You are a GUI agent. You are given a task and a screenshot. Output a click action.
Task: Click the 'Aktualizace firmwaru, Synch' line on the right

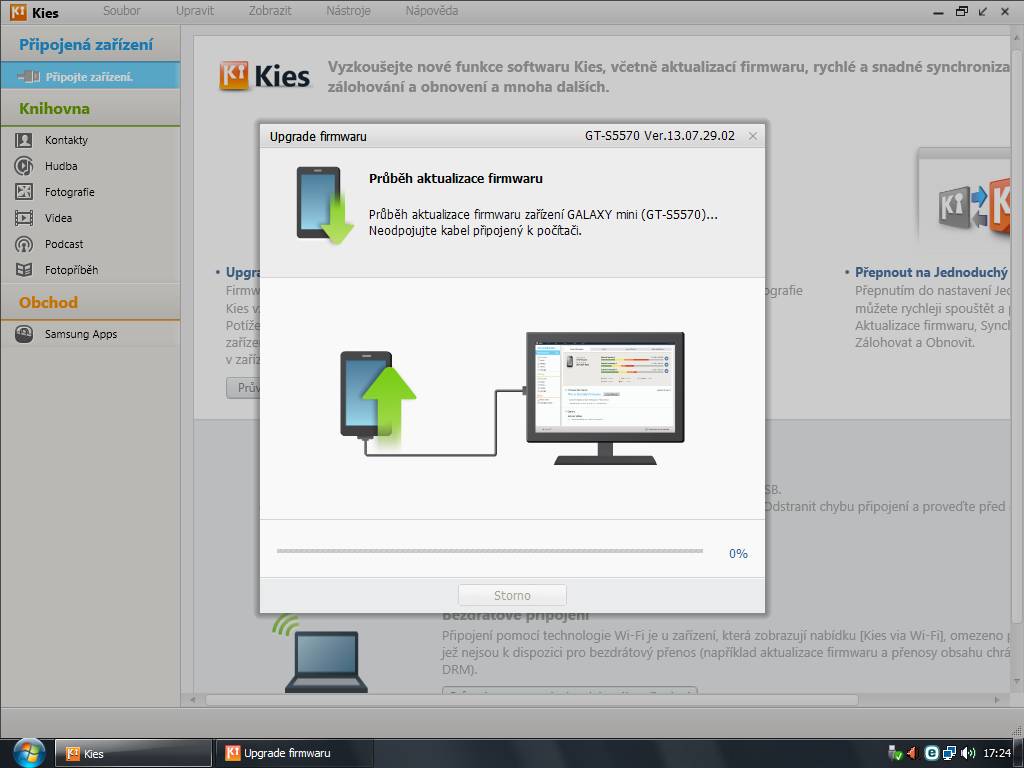coord(933,325)
